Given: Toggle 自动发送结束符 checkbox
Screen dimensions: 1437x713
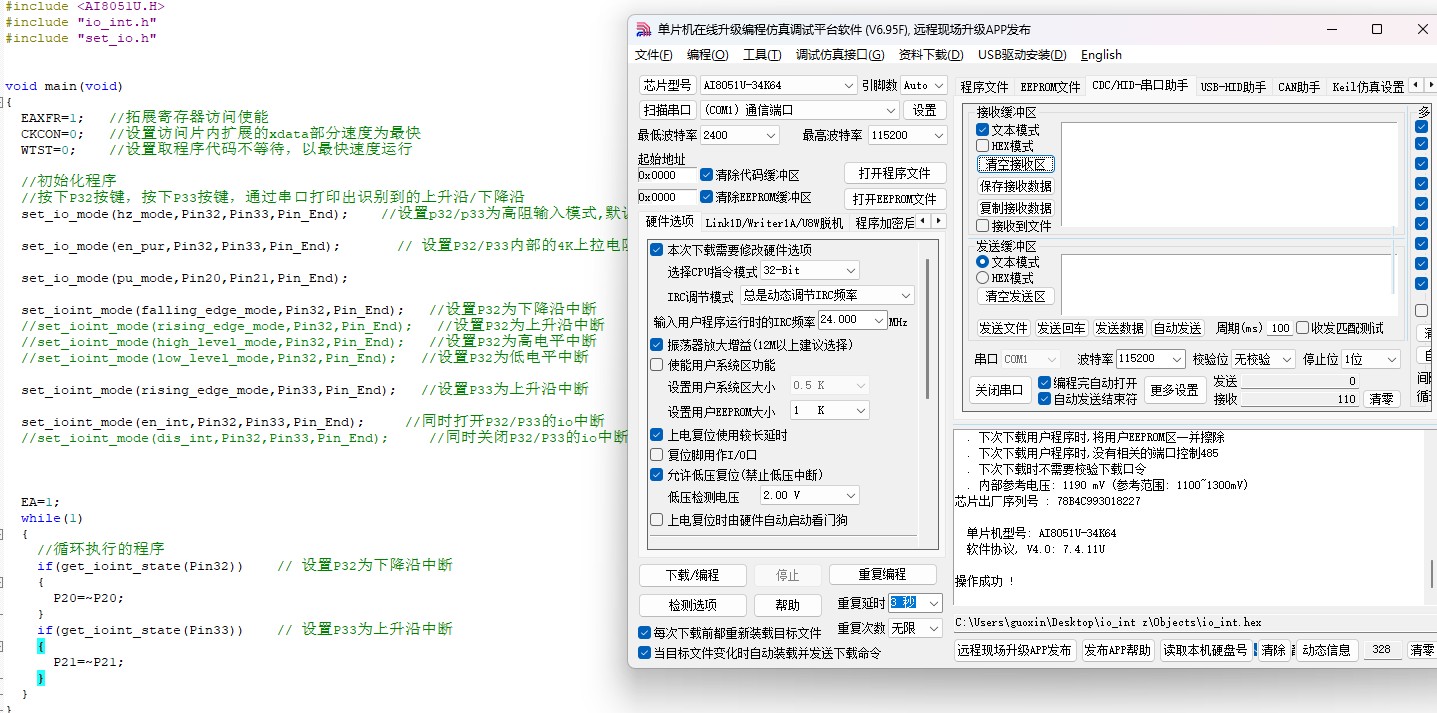Looking at the screenshot, I should click(1045, 399).
